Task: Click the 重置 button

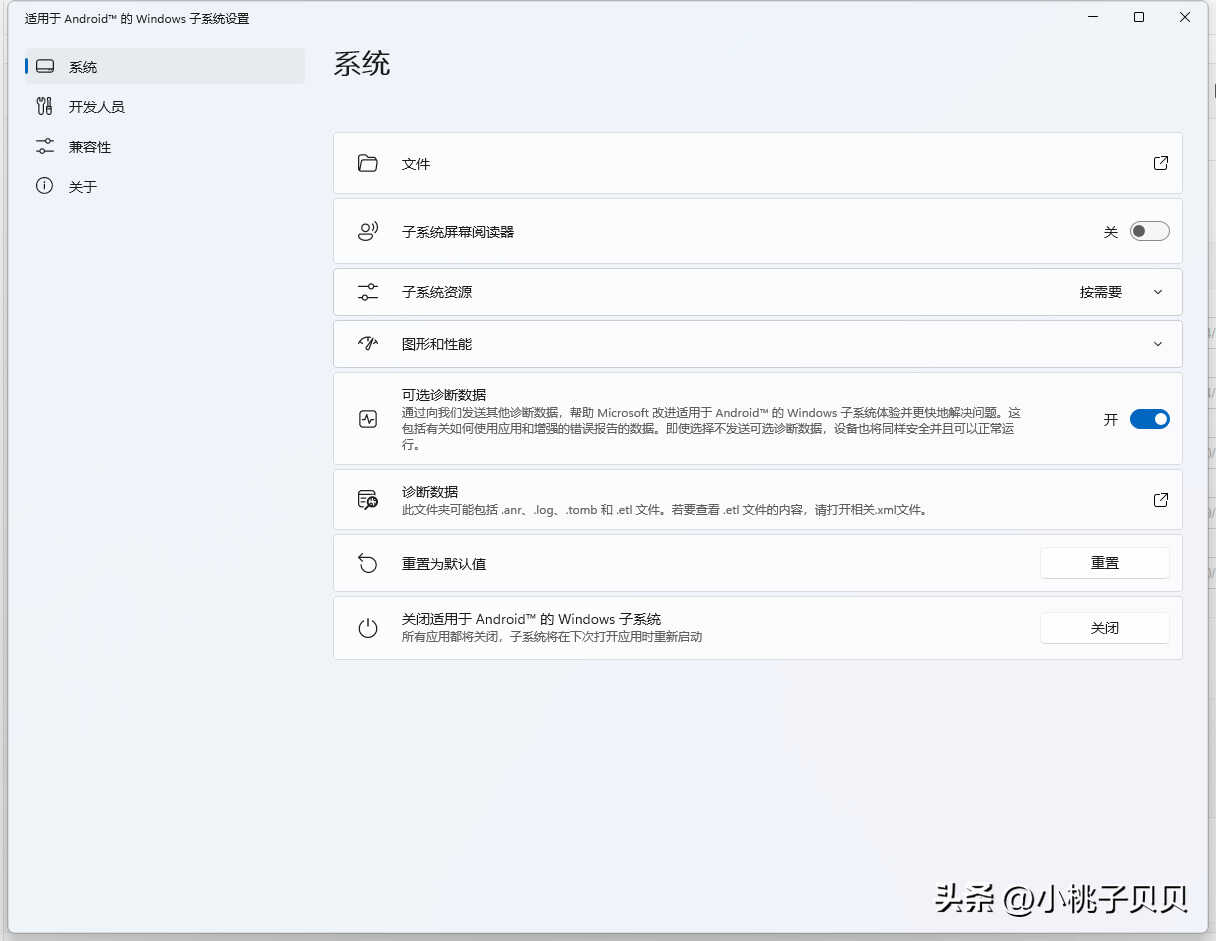Action: pyautogui.click(x=1105, y=563)
